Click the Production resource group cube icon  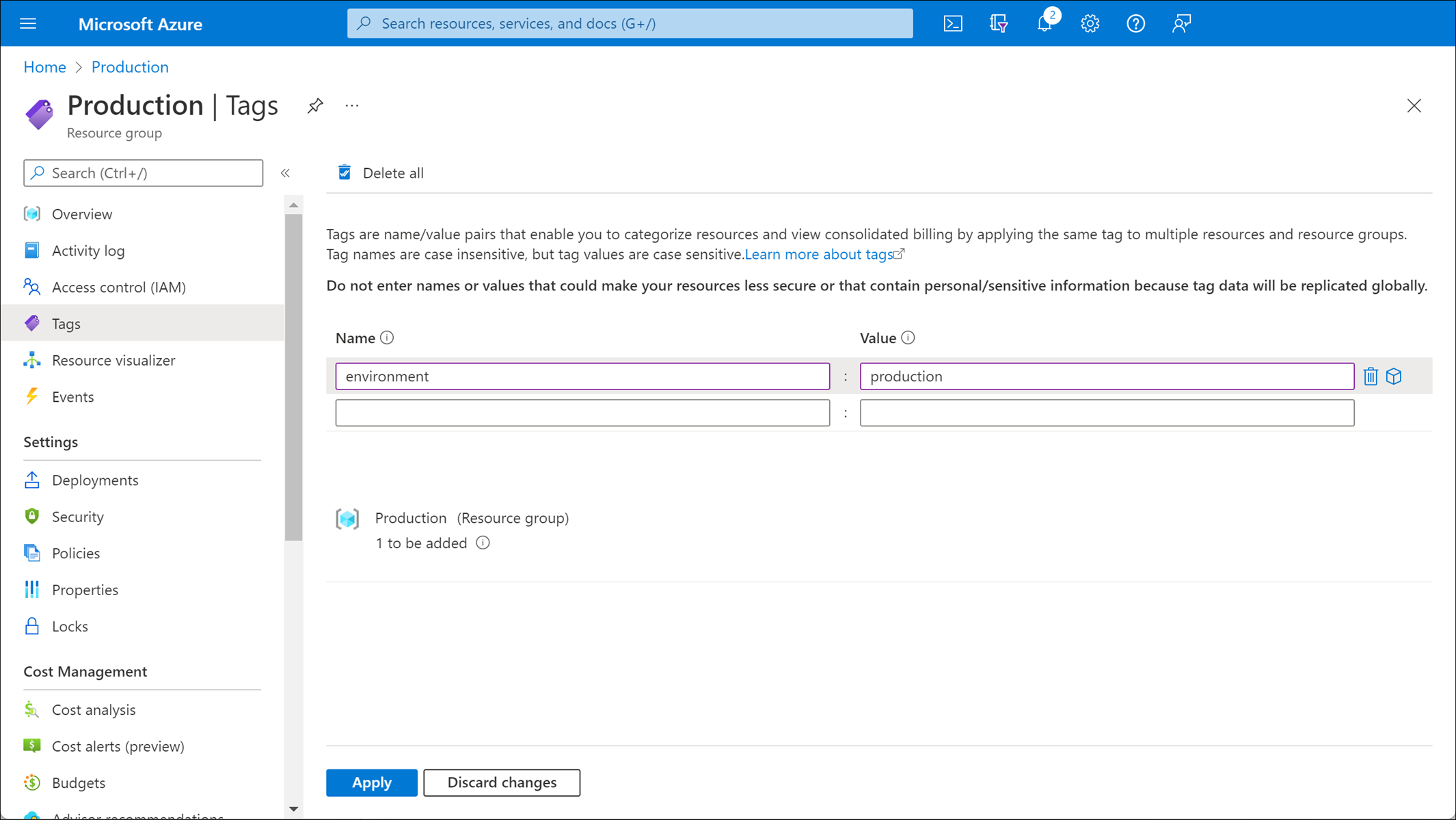coord(347,519)
